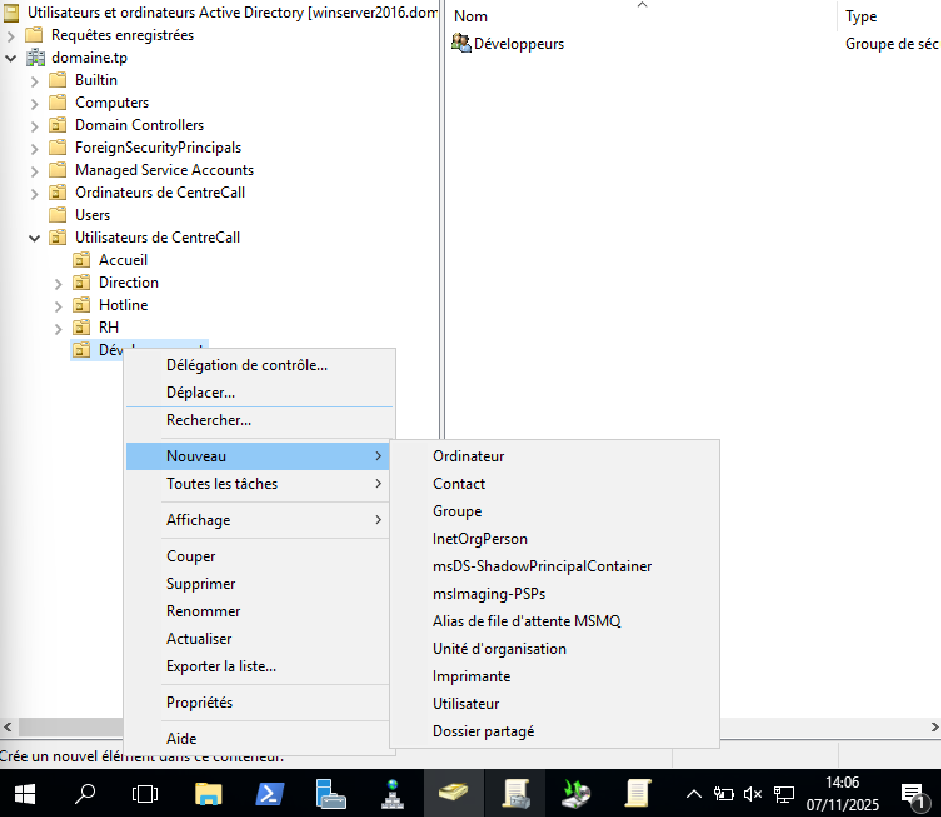Expand the Hotline organizational unit
The image size is (941, 817).
[x=58, y=305]
